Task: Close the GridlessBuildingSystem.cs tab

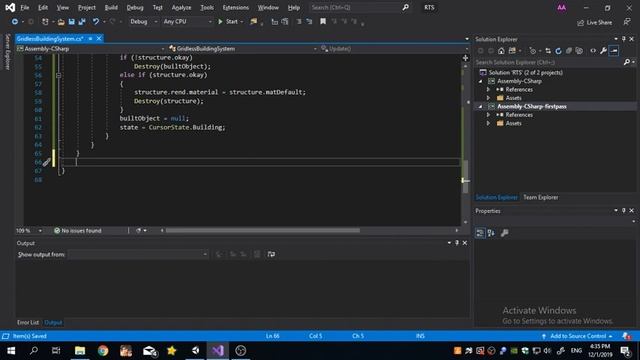Action: pos(99,38)
